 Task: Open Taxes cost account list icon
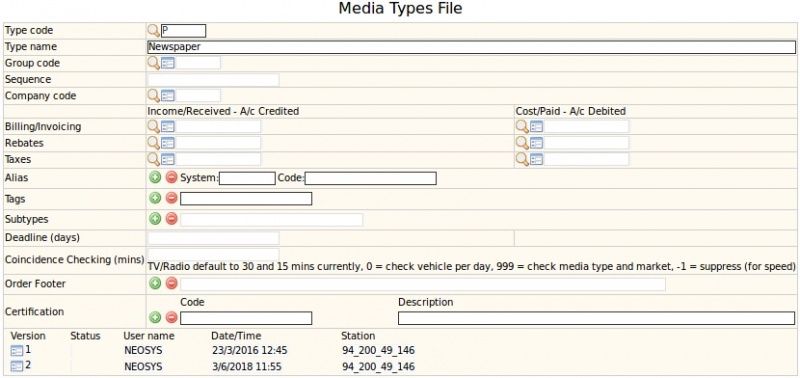[x=536, y=159]
